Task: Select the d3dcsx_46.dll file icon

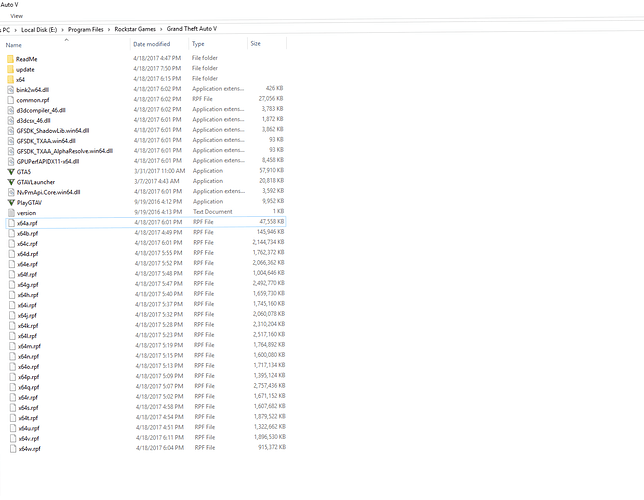Action: [x=11, y=120]
